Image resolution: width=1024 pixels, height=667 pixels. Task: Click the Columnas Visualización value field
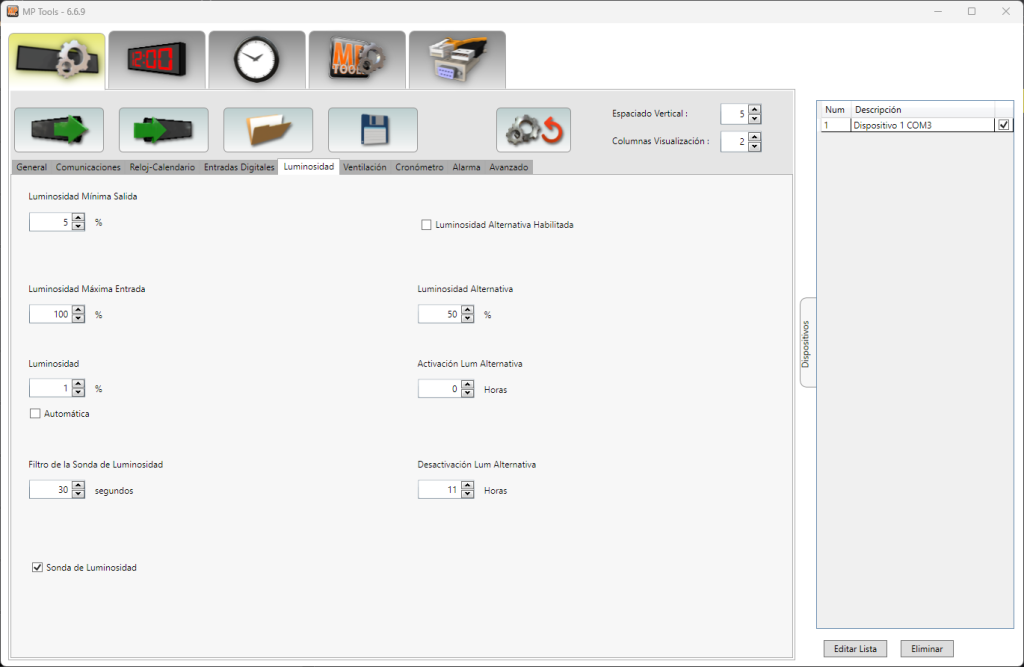tap(734, 141)
